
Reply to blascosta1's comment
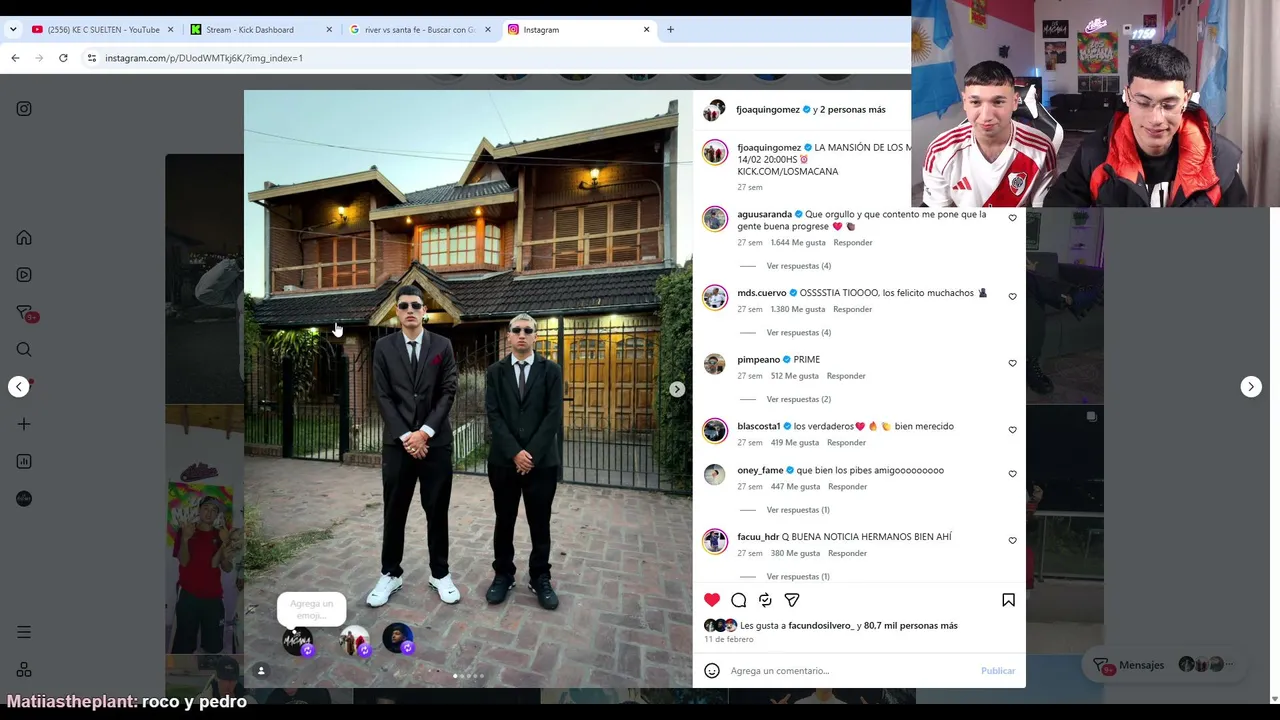click(x=846, y=443)
